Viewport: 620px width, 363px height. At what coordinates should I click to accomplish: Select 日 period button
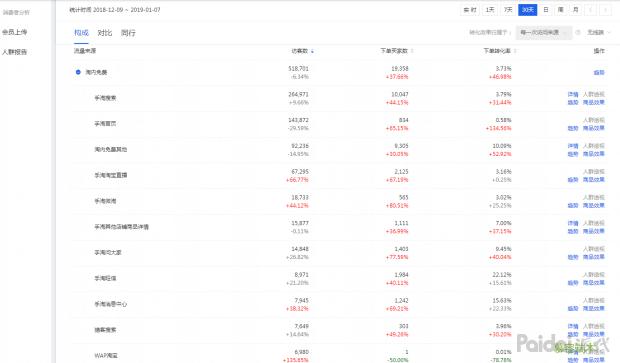pyautogui.click(x=546, y=10)
